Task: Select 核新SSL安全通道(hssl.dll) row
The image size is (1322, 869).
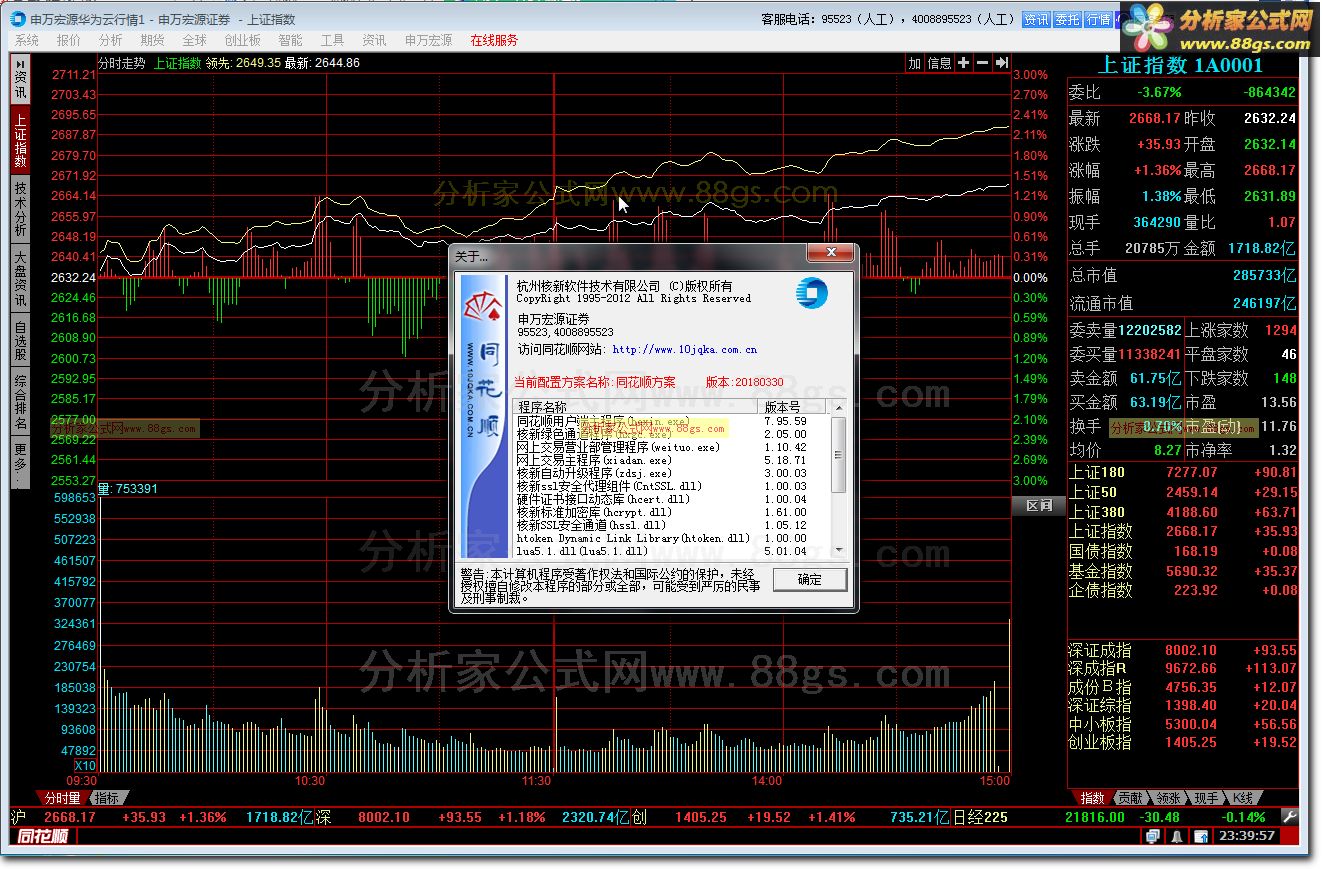Action: 670,525
